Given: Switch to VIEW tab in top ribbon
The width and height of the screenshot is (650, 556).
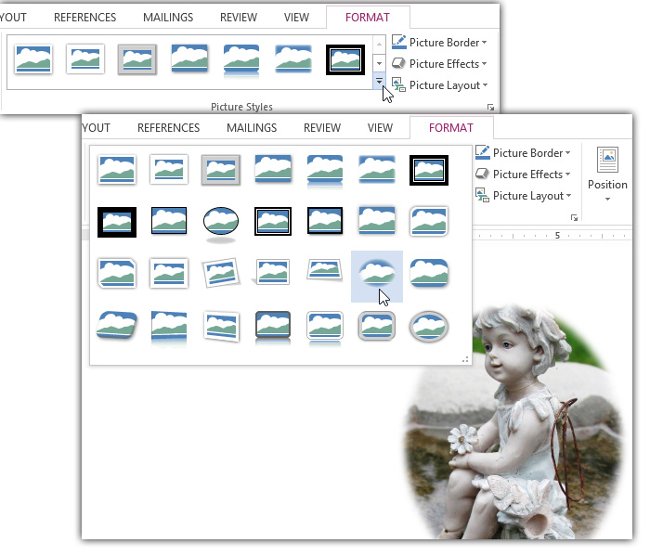Looking at the screenshot, I should point(296,17).
